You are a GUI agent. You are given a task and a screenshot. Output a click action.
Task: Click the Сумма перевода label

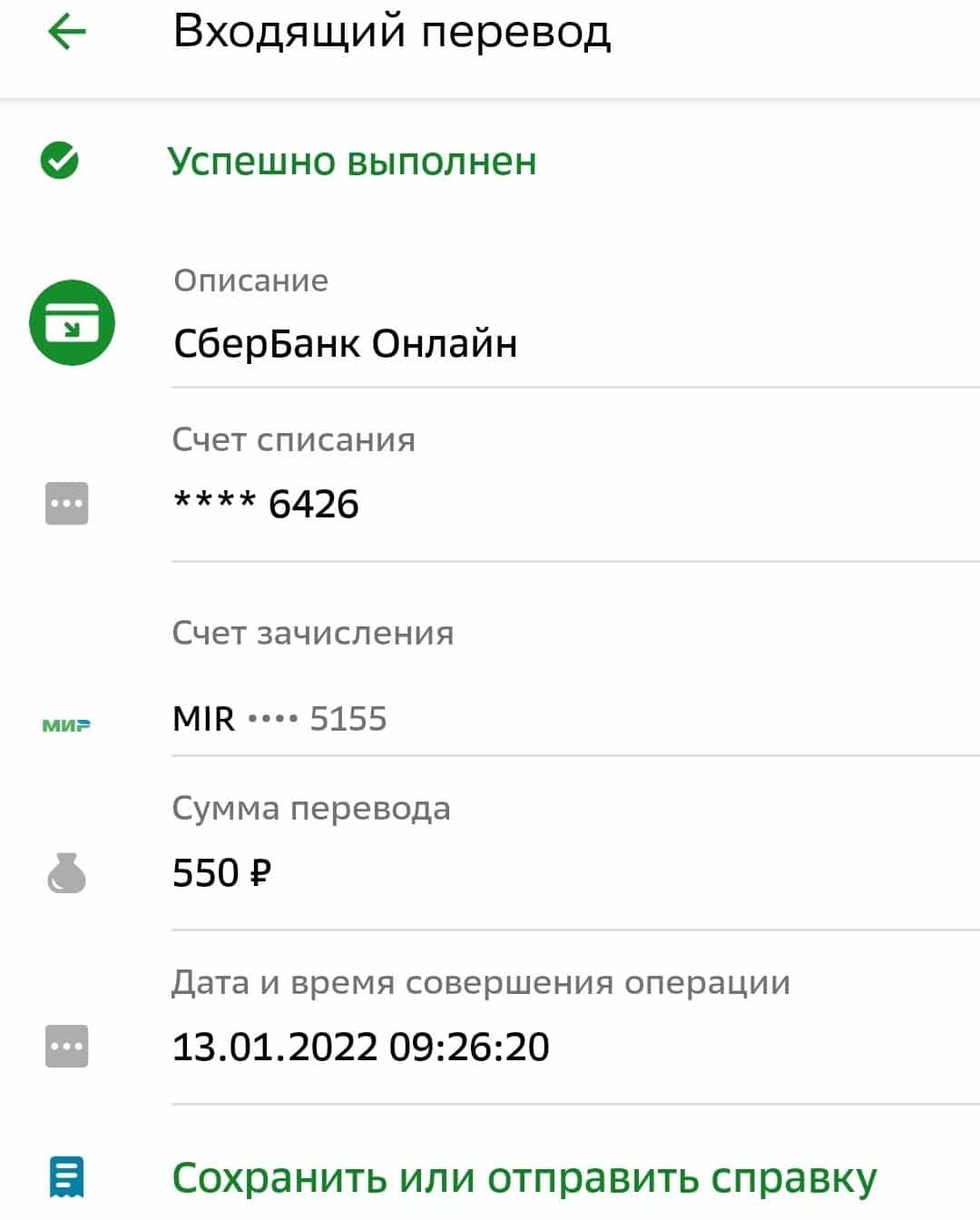[311, 809]
